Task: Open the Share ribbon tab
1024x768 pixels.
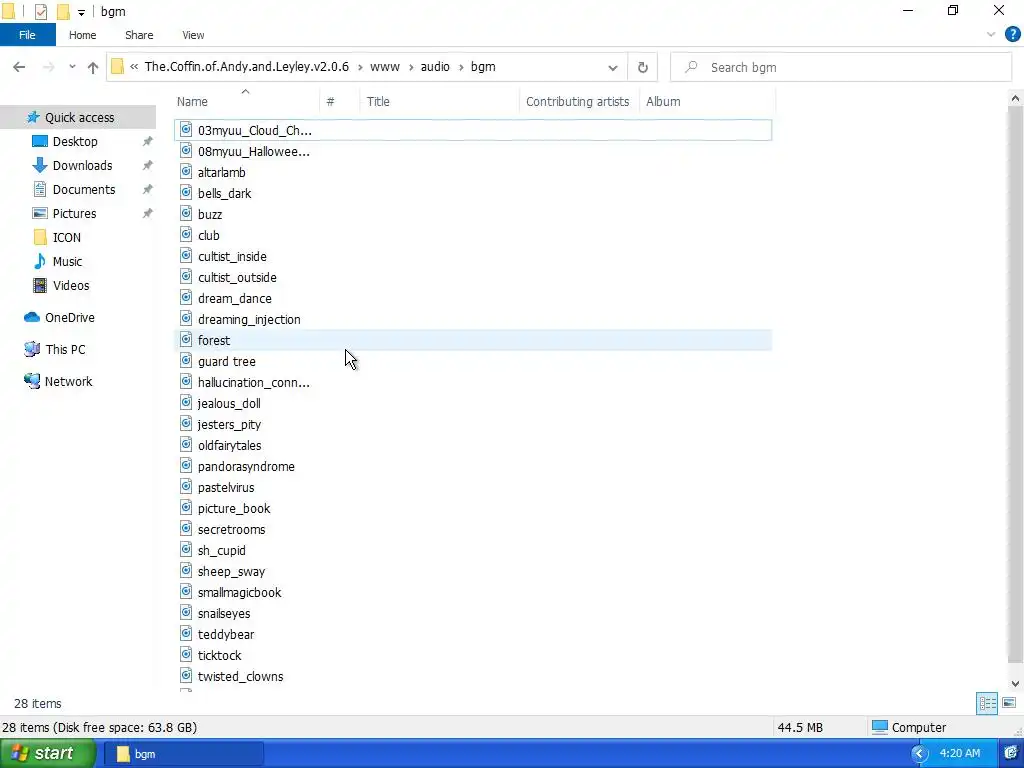Action: pos(139,35)
